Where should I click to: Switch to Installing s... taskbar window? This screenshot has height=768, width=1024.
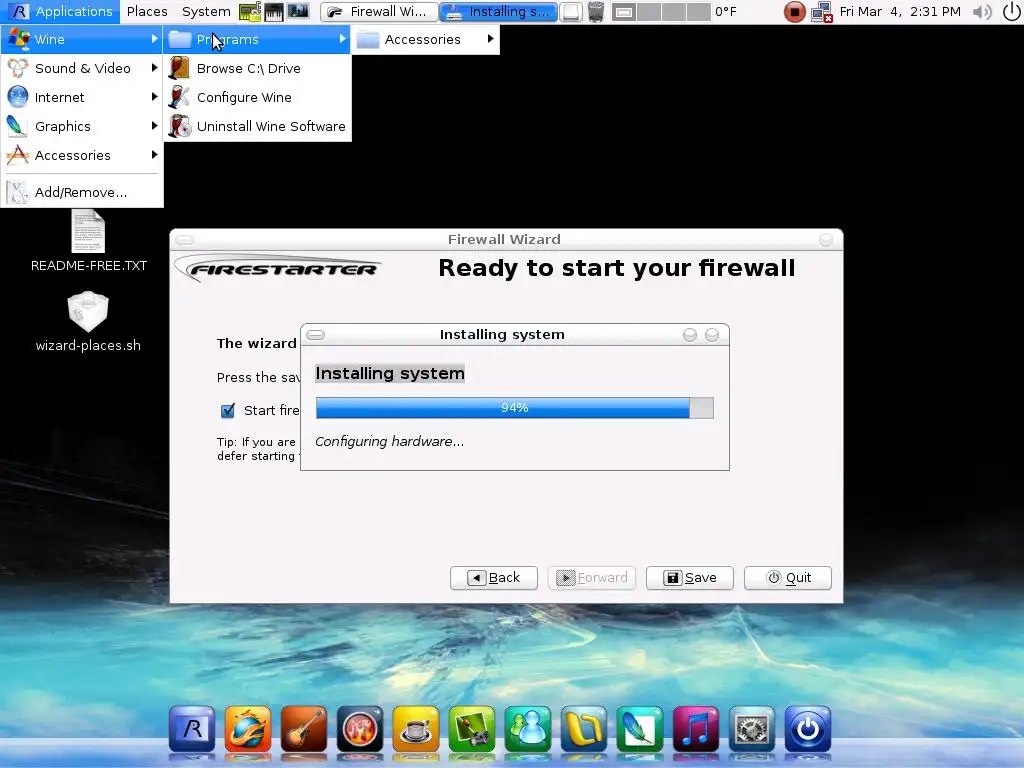[x=498, y=12]
